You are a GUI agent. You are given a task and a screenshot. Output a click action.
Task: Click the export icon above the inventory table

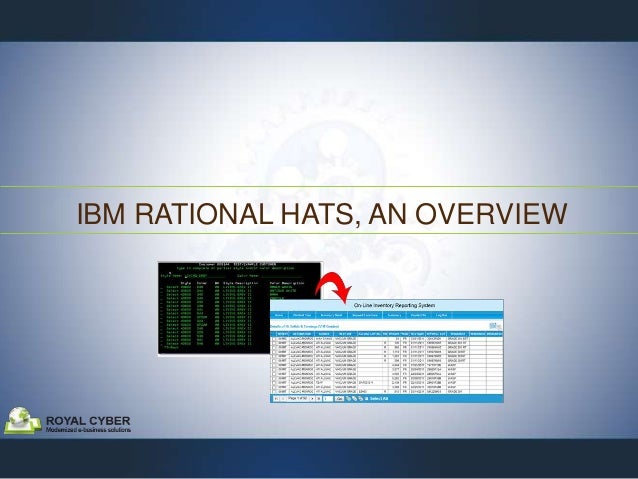495,326
